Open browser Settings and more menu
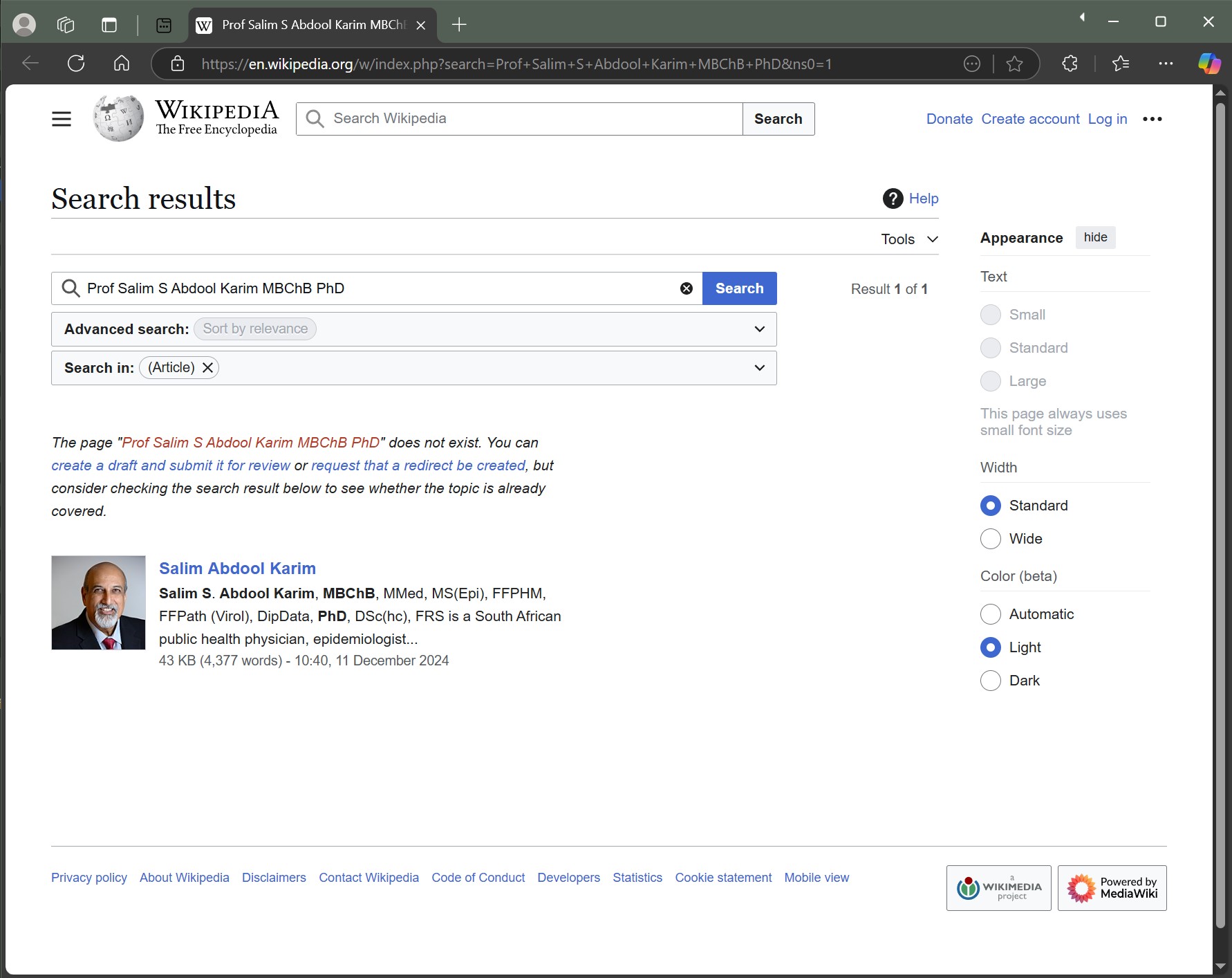The height and width of the screenshot is (978, 1232). tap(1166, 64)
